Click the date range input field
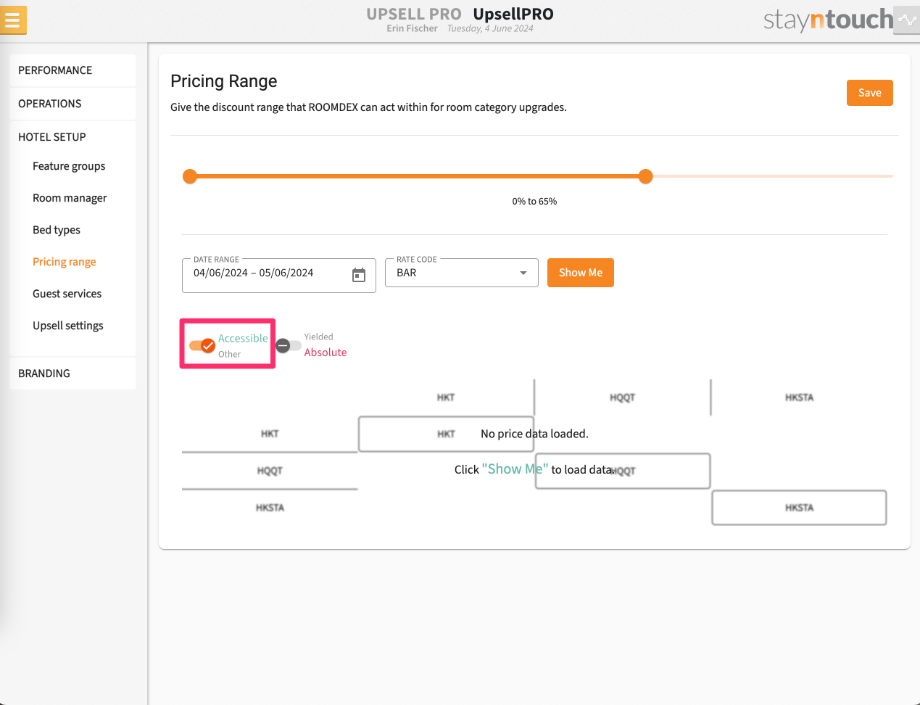 [279, 275]
